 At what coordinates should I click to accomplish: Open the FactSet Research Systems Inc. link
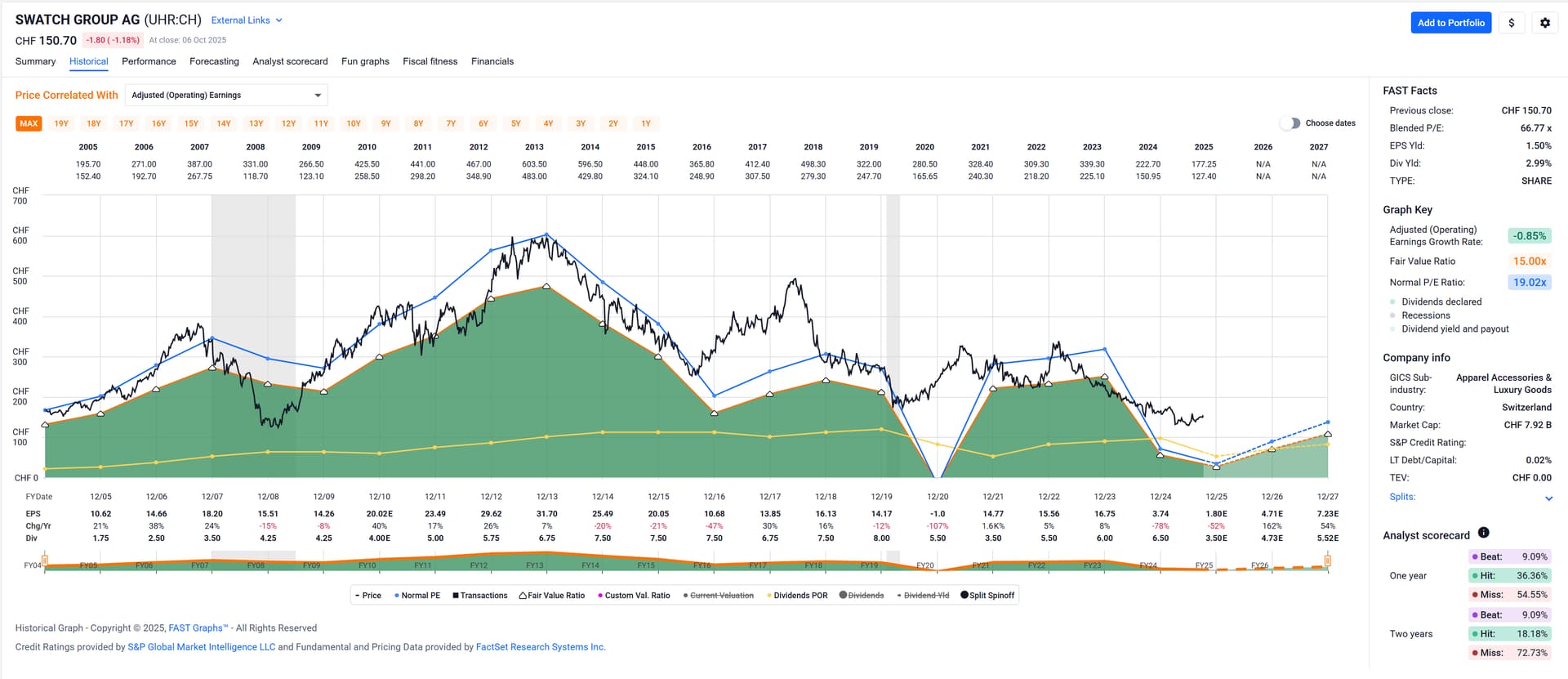[540, 647]
